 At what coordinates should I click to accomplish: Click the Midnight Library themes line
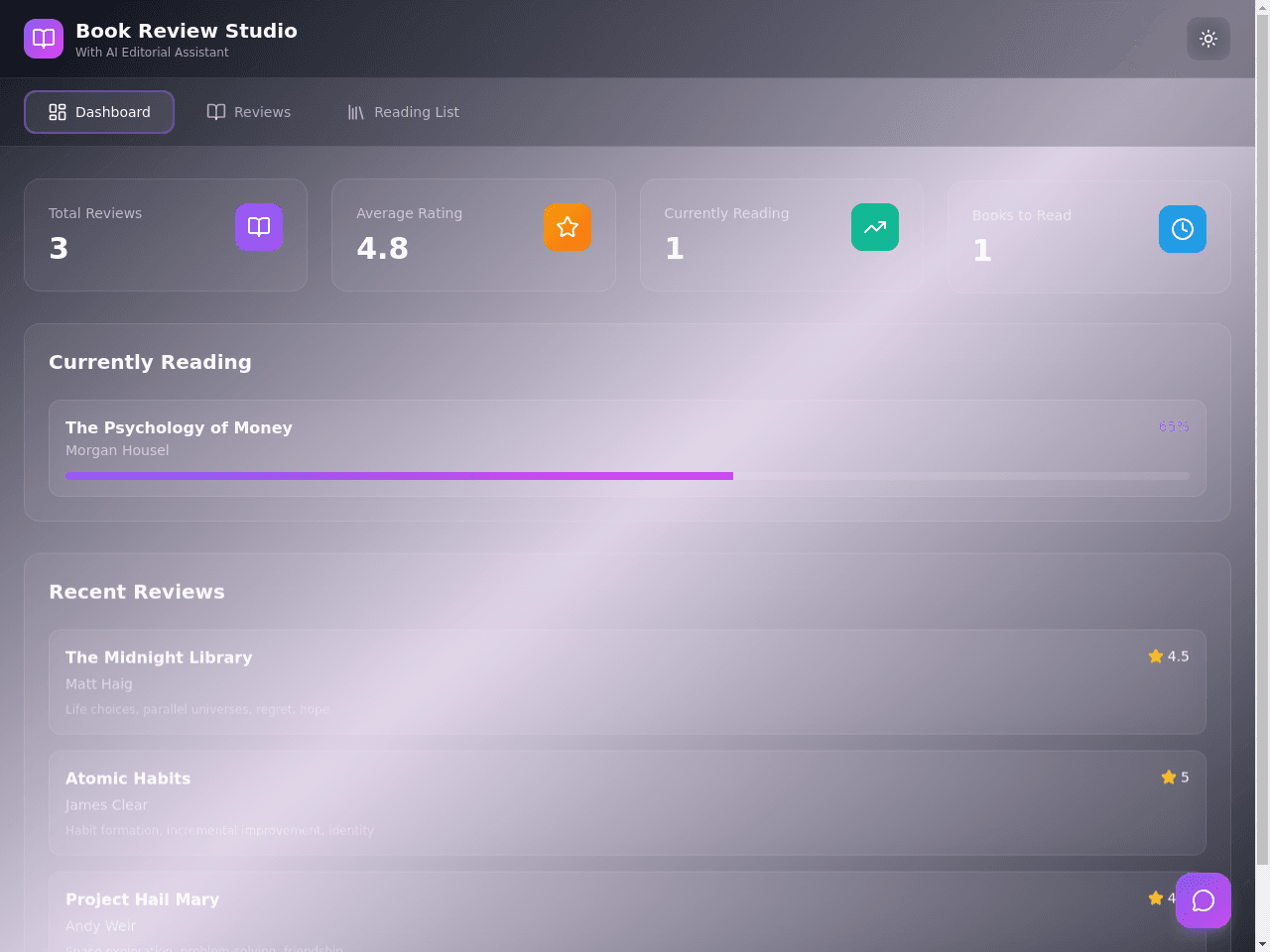point(197,709)
